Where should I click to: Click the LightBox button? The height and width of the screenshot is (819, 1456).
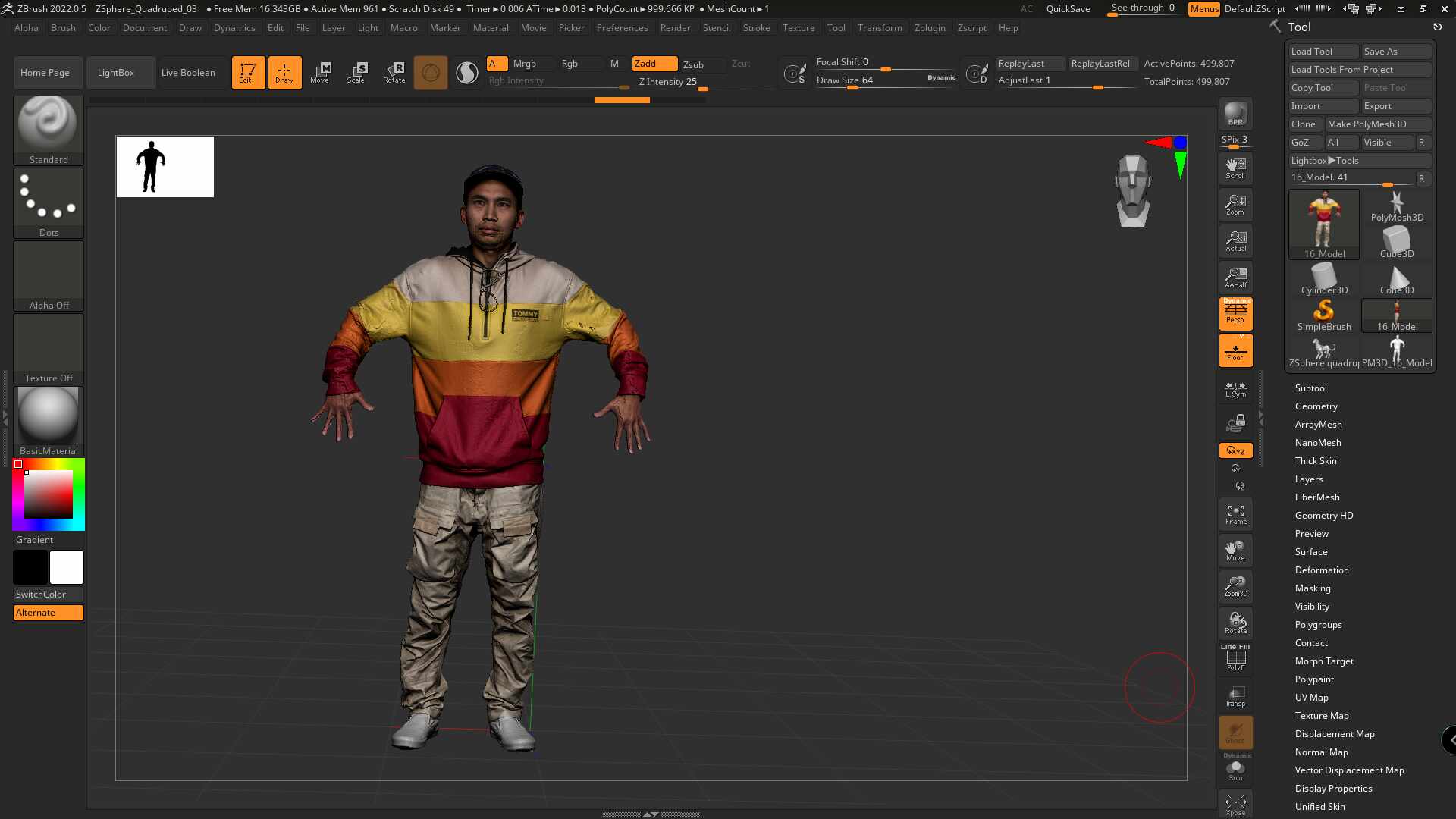point(116,73)
